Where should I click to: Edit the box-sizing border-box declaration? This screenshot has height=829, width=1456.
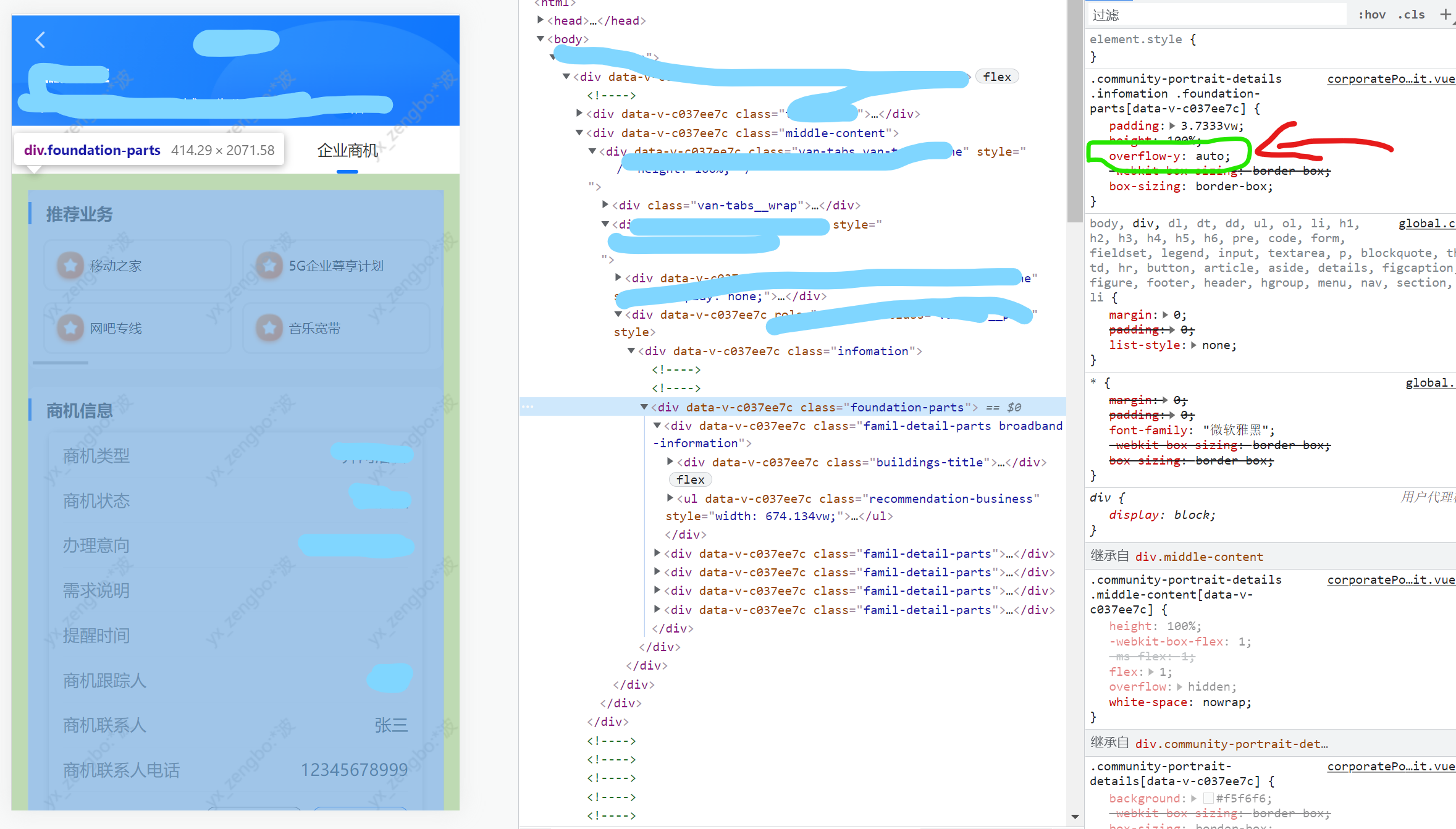pyautogui.click(x=1190, y=186)
